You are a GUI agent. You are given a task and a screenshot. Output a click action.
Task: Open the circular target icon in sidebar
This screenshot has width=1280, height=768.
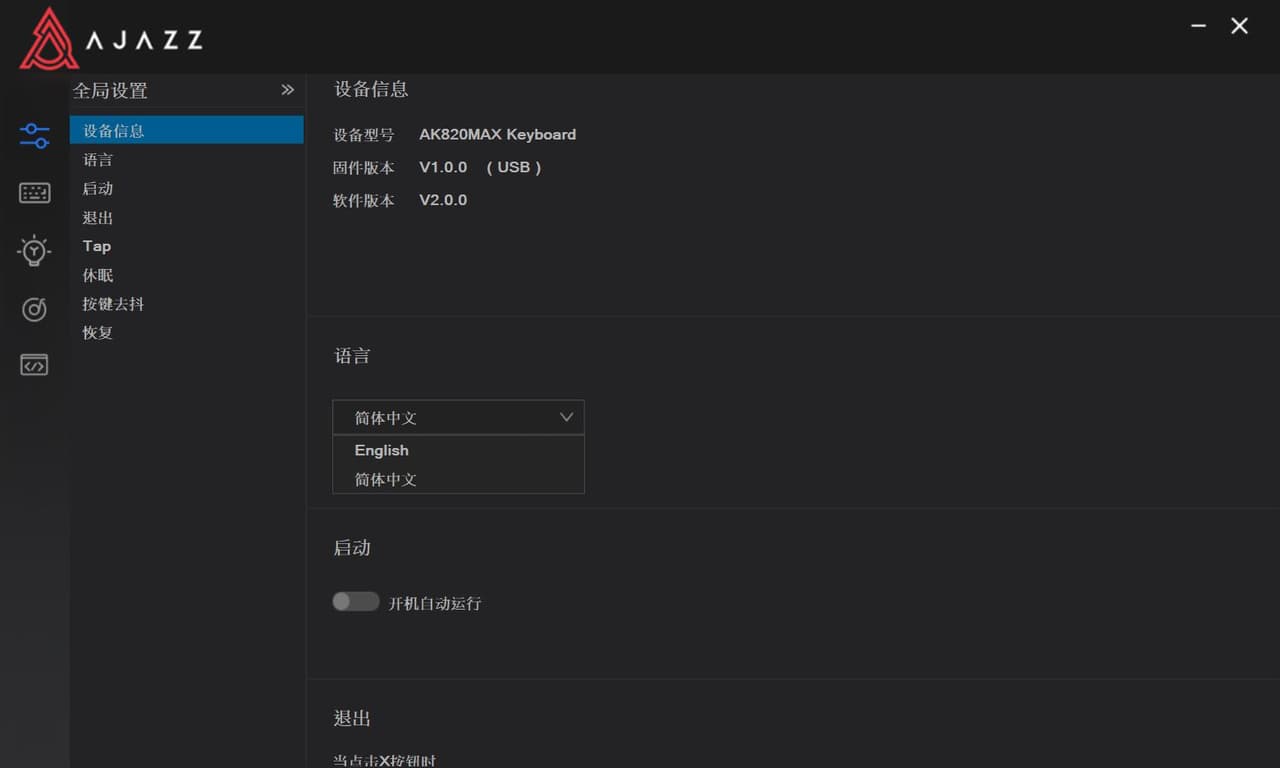point(34,309)
